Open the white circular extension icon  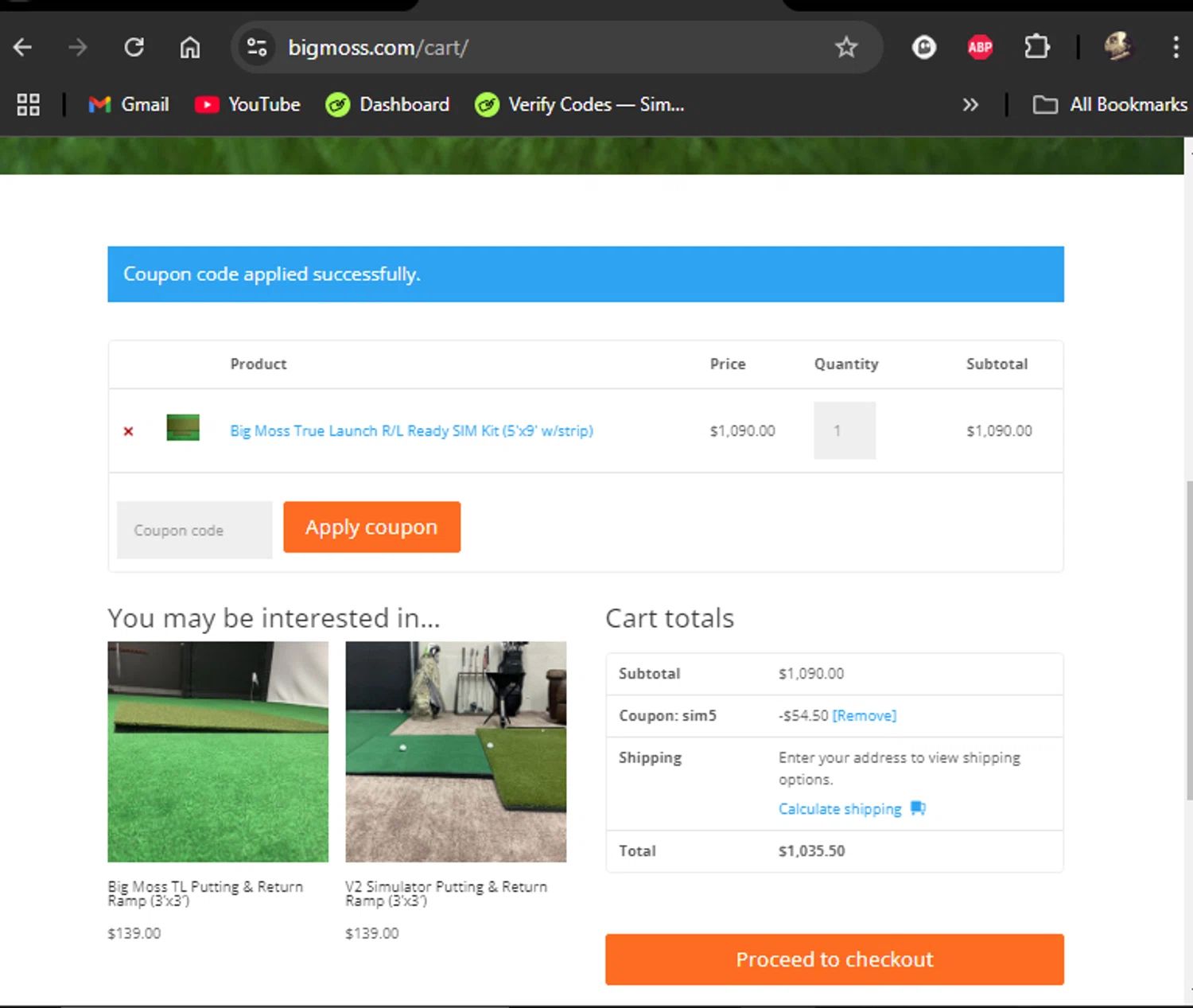tap(923, 48)
